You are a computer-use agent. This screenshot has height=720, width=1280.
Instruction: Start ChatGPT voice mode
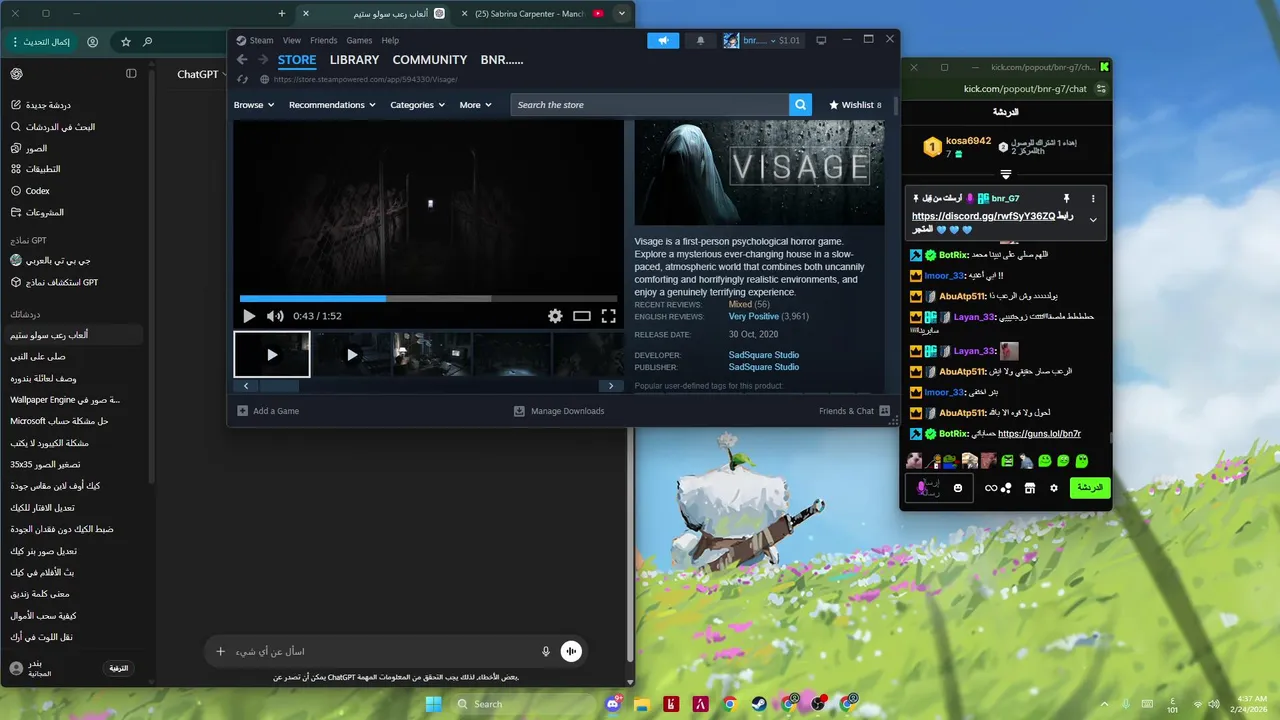click(x=571, y=651)
